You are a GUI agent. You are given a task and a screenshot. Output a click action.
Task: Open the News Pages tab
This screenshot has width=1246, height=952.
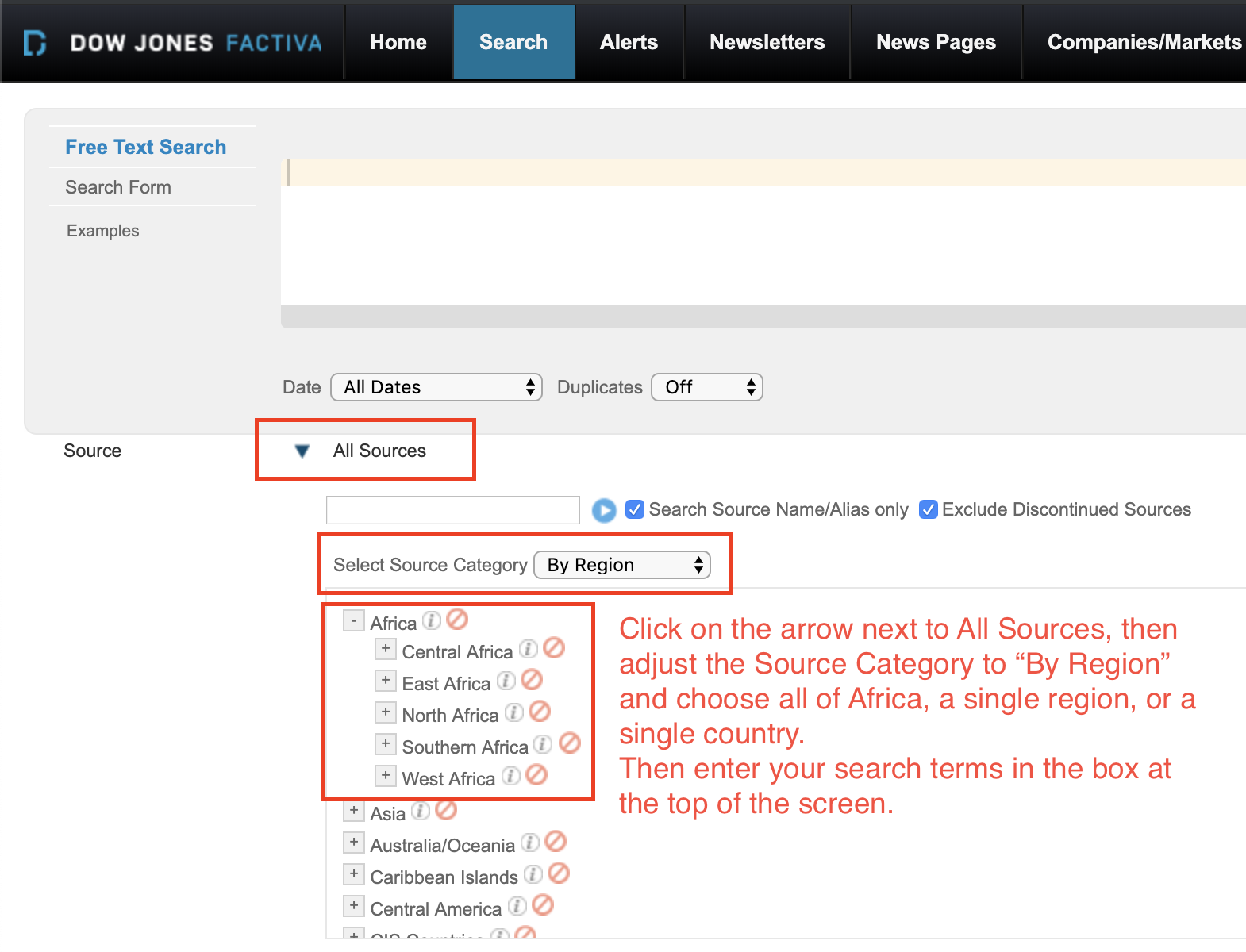936,42
